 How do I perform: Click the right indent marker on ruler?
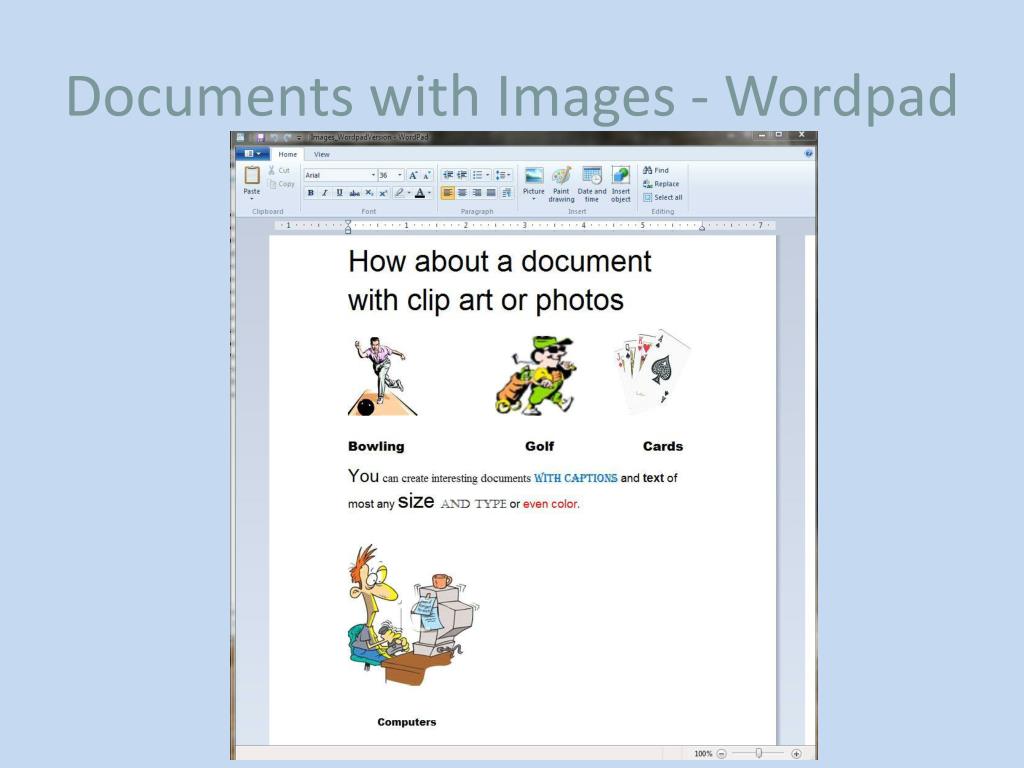tap(702, 227)
